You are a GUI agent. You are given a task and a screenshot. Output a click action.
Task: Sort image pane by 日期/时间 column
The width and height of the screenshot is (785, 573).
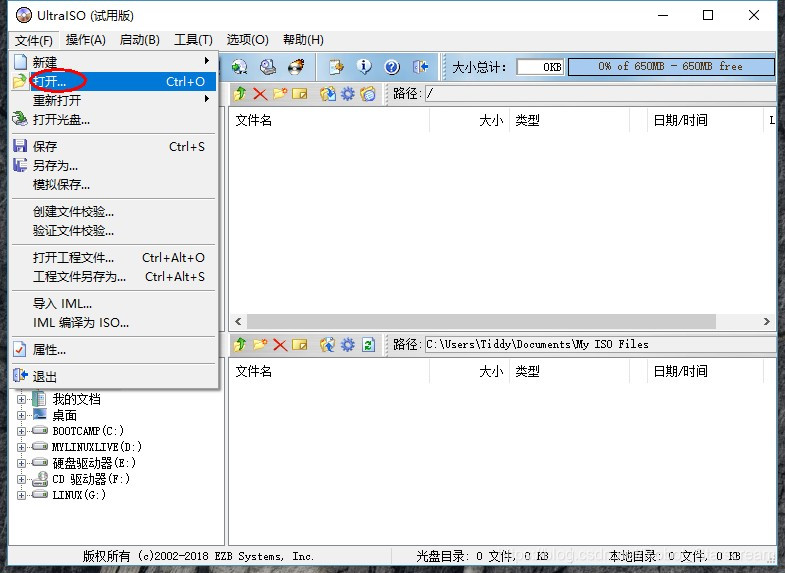(x=704, y=120)
